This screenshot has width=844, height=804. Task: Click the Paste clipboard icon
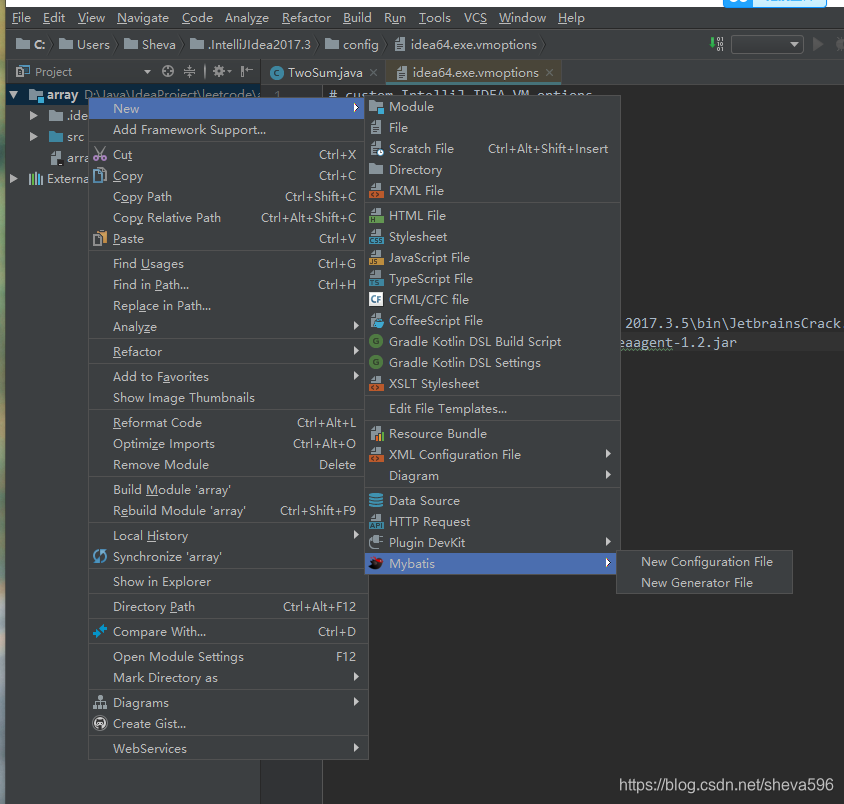coord(100,238)
